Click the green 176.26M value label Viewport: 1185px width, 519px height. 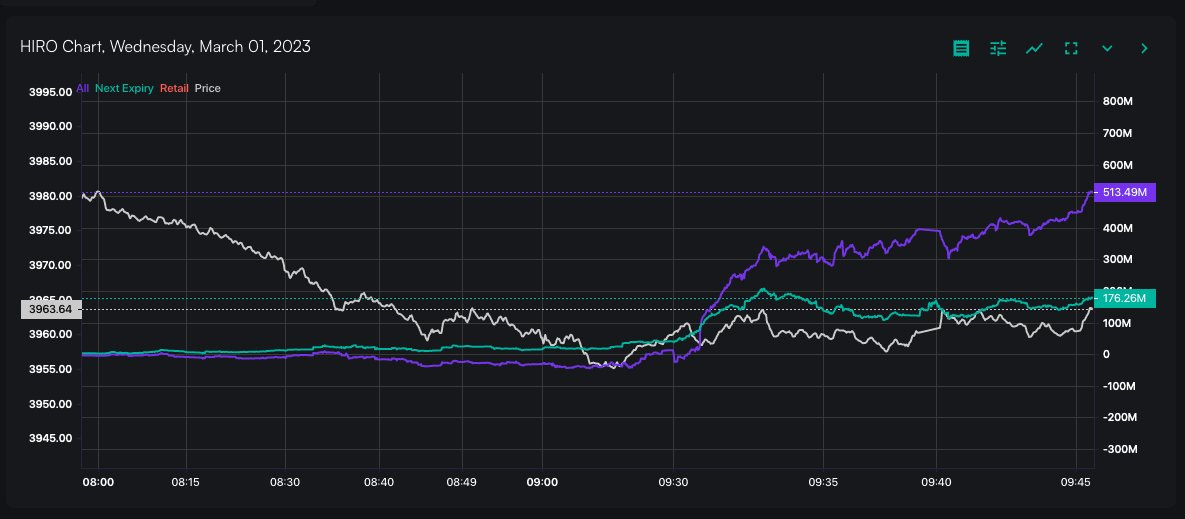1125,298
